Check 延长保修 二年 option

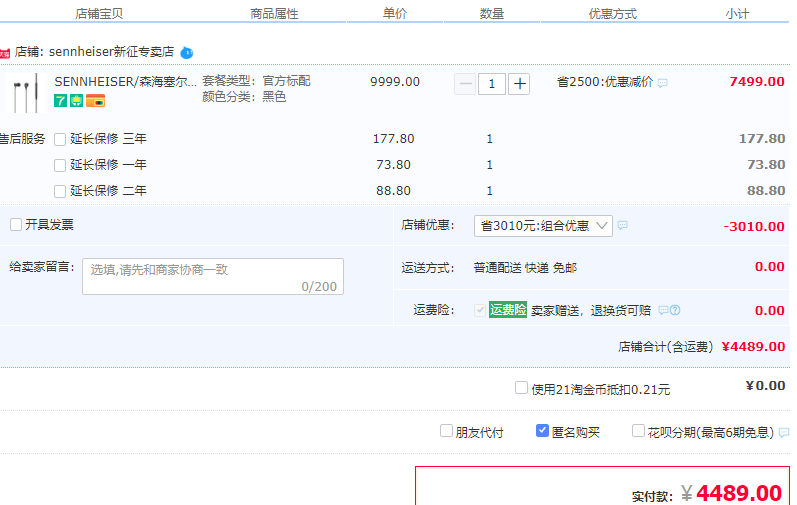click(x=60, y=191)
